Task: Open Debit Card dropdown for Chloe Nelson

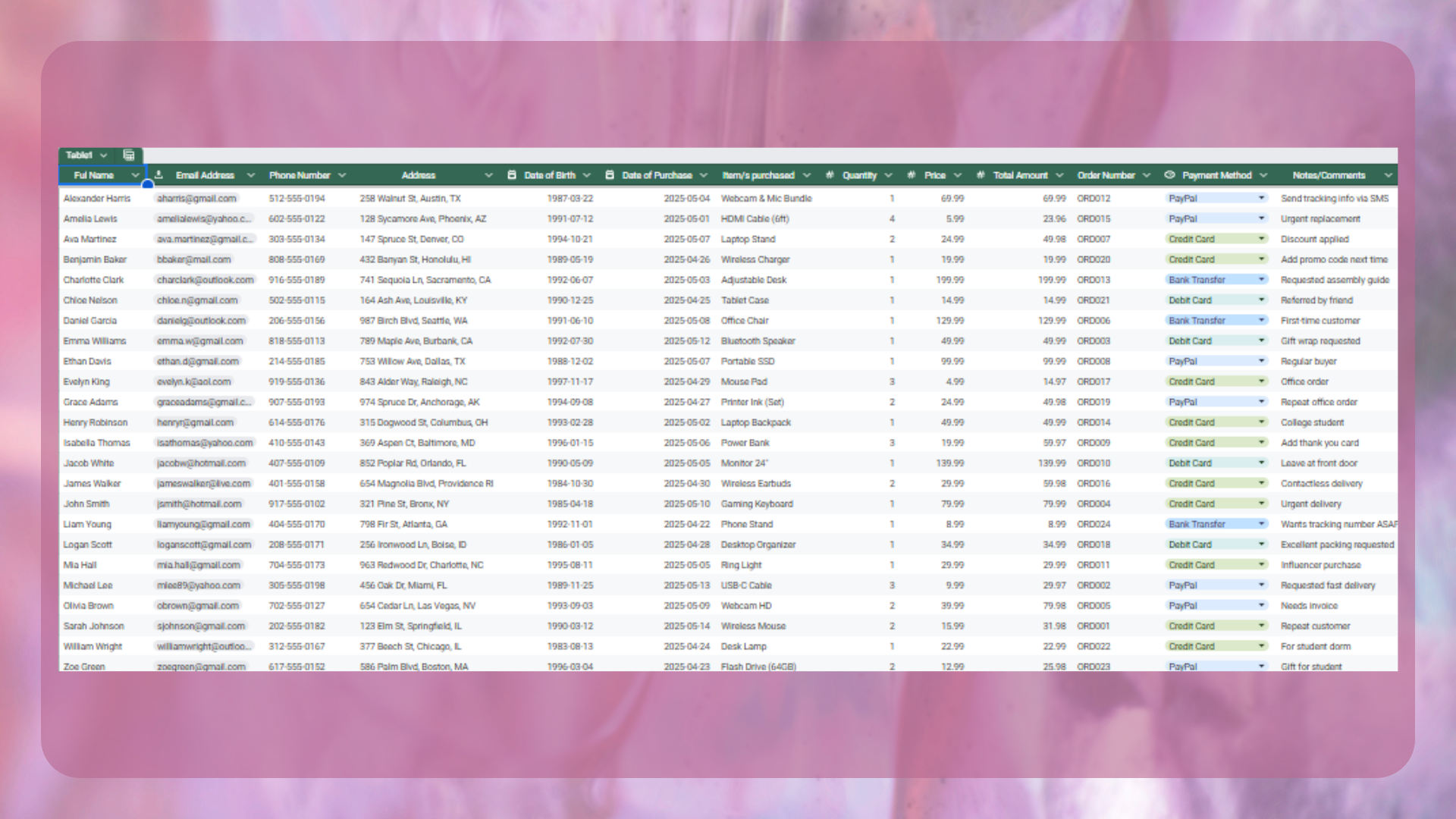Action: [x=1261, y=300]
